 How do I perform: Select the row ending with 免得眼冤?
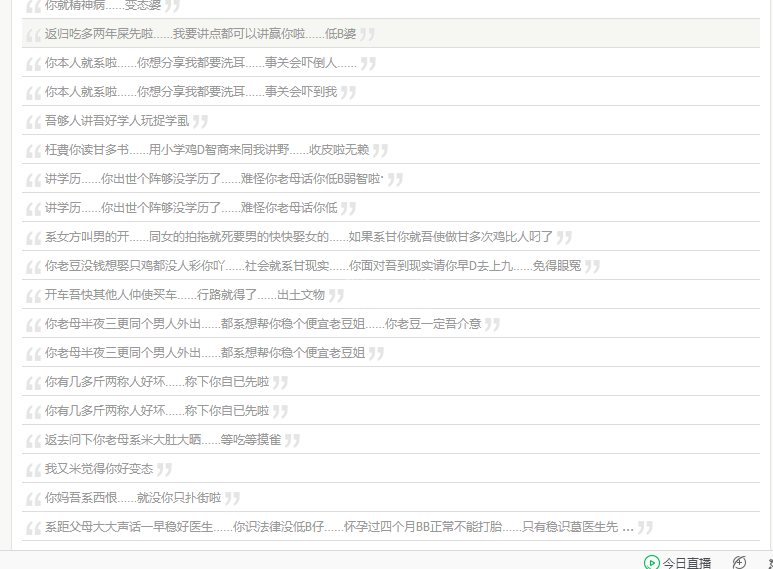tap(391, 266)
